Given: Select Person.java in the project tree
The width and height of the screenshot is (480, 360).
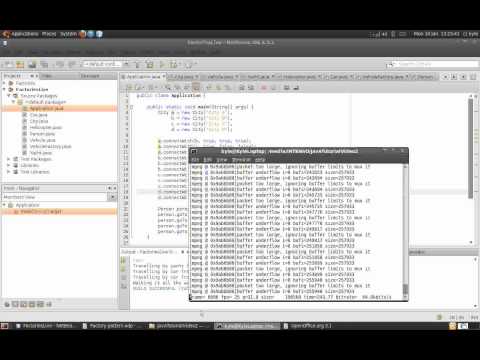Looking at the screenshot, I should (42, 134).
